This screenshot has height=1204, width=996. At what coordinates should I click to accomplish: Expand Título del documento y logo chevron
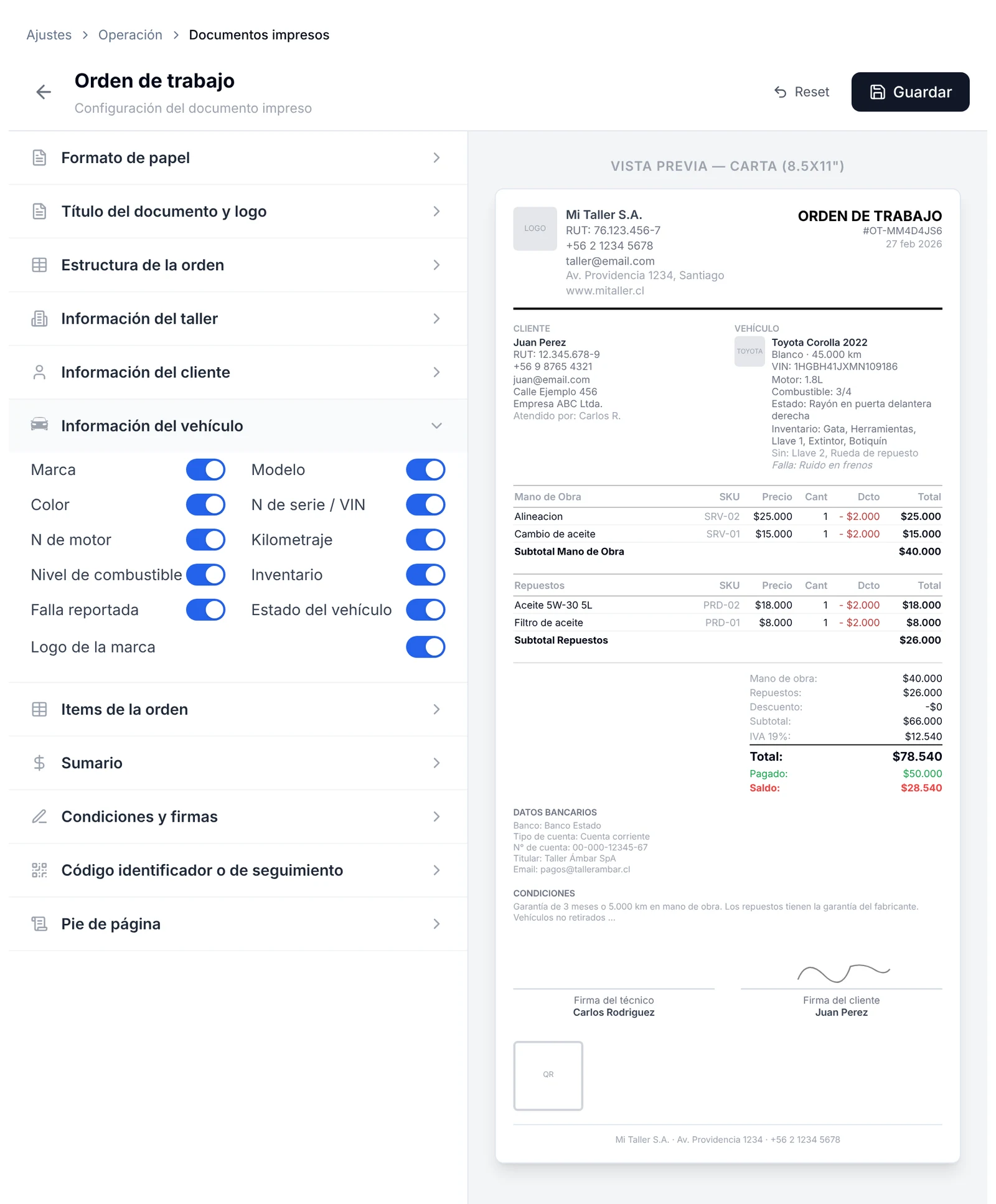[436, 211]
